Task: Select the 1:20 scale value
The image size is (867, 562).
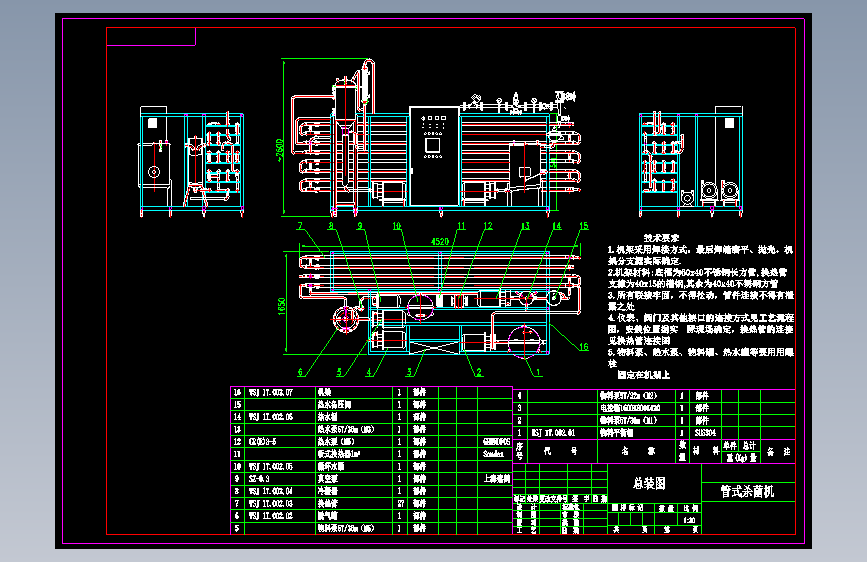Action: [689, 520]
